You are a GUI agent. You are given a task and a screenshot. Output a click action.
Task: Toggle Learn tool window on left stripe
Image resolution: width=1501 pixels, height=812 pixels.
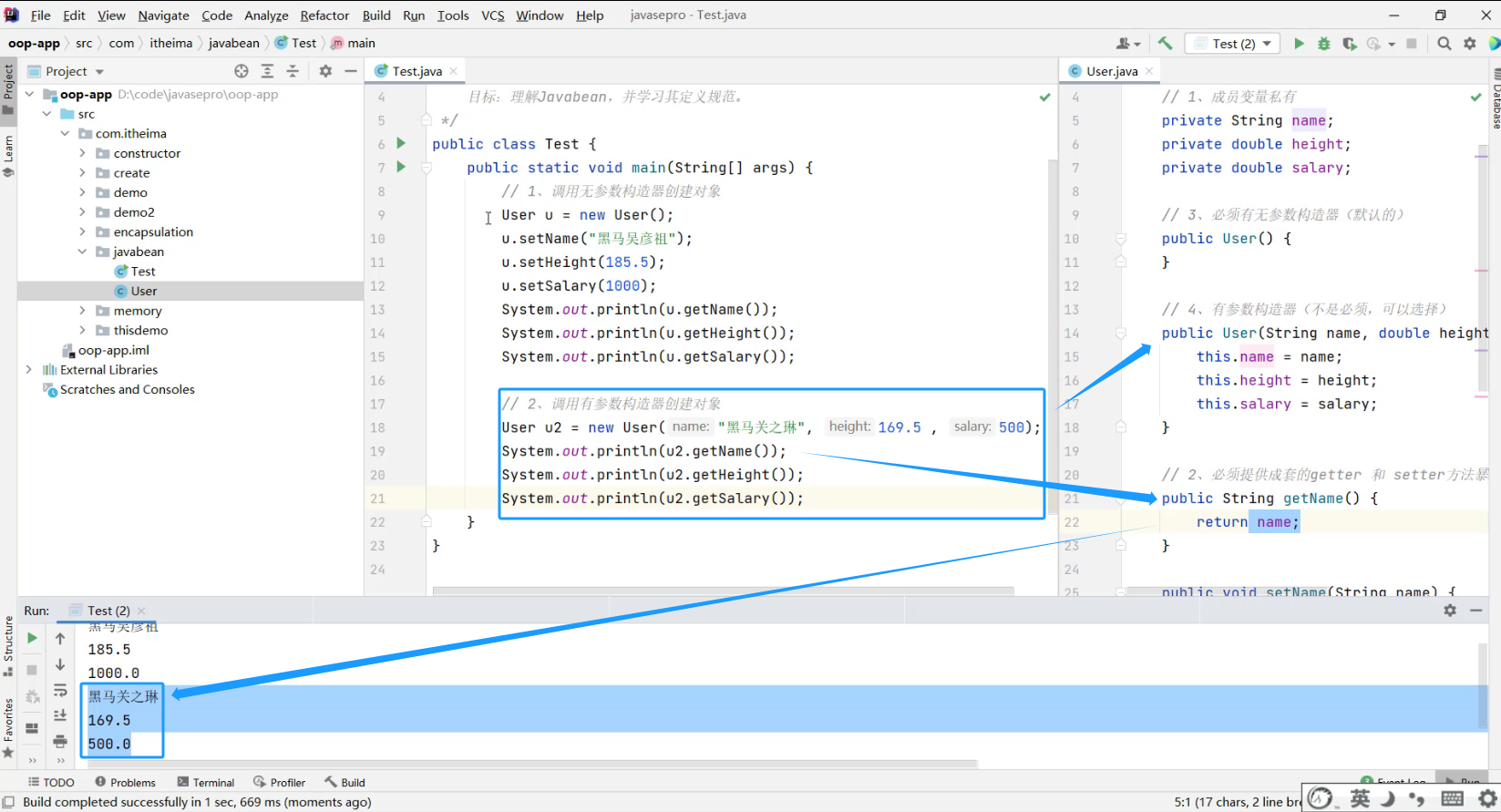8,155
